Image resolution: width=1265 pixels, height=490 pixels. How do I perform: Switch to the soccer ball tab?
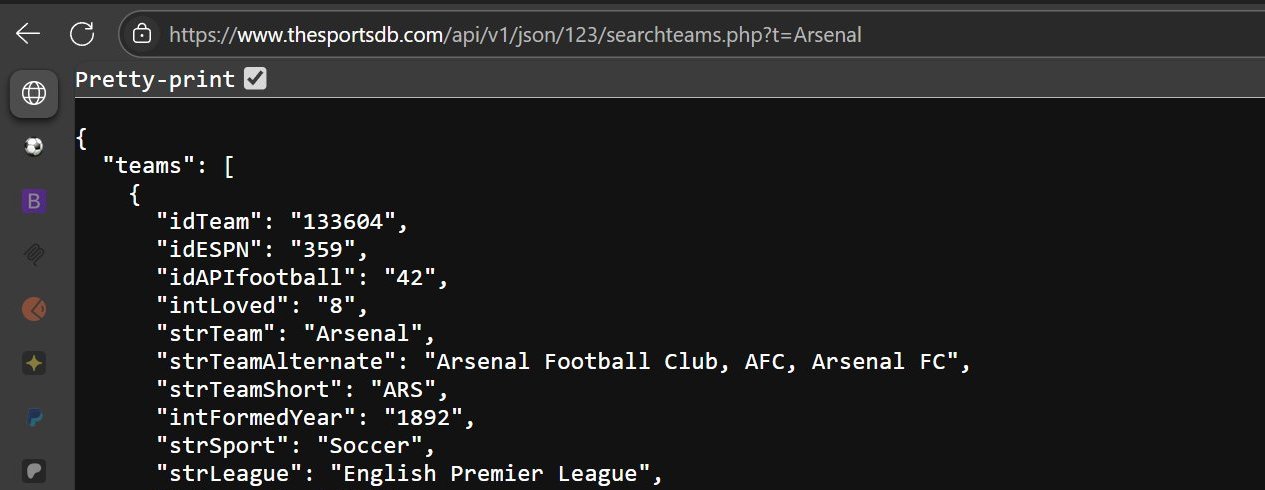click(x=34, y=147)
